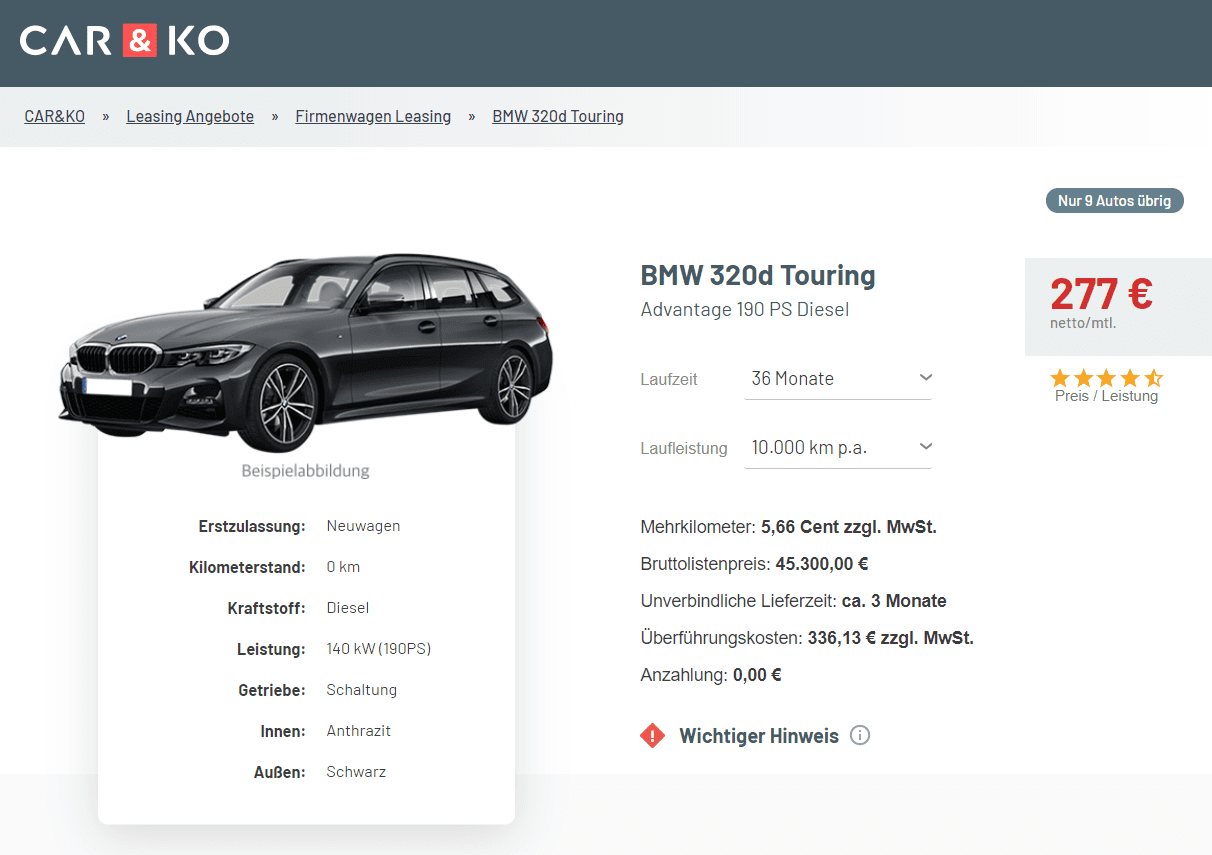
Task: Click the Beispielabbildung caption text
Action: pyautogui.click(x=305, y=471)
